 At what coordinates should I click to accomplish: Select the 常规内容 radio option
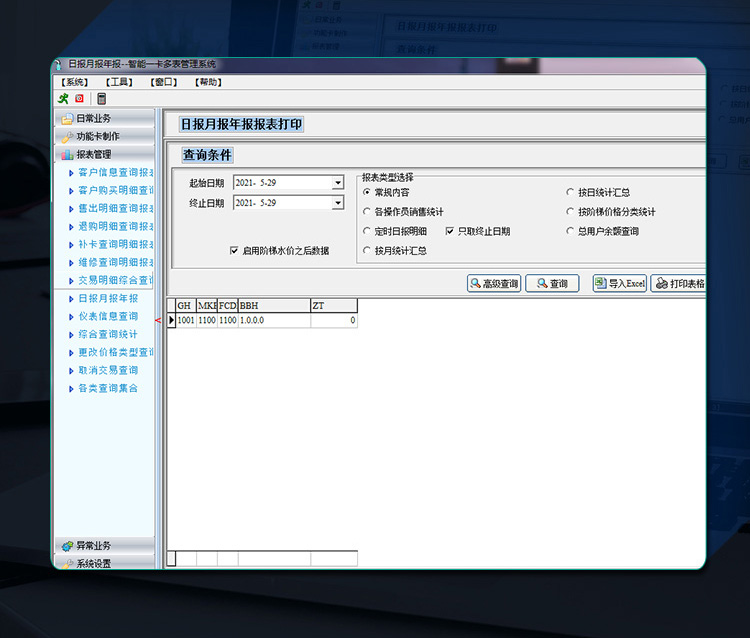click(367, 192)
